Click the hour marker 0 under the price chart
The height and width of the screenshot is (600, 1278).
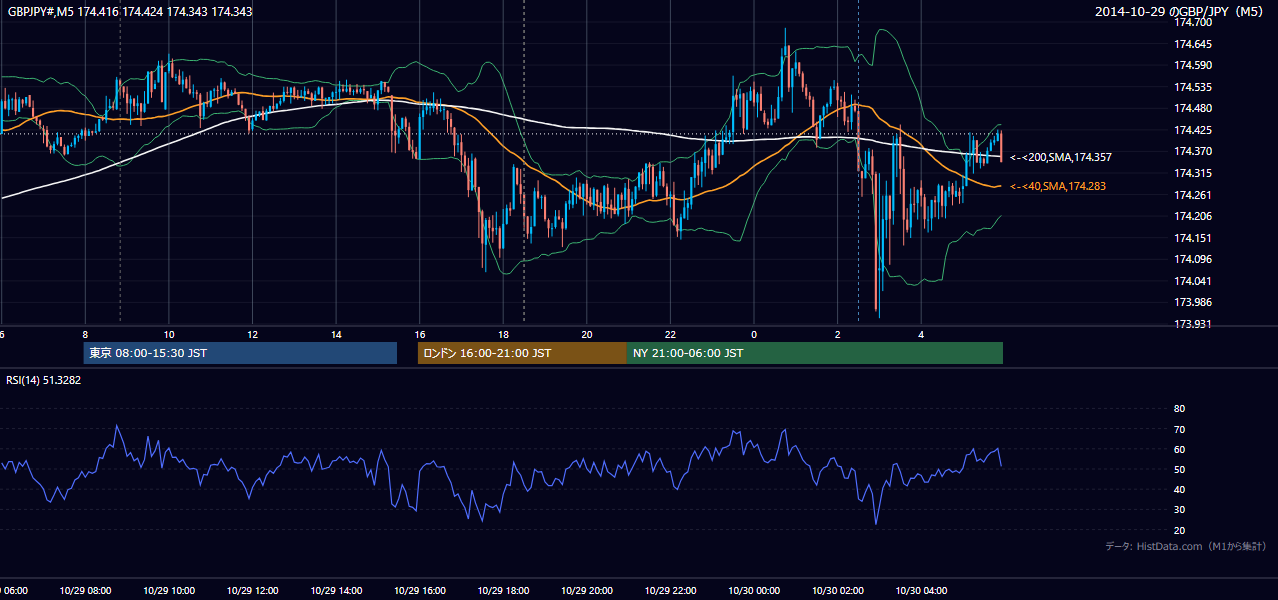(754, 334)
